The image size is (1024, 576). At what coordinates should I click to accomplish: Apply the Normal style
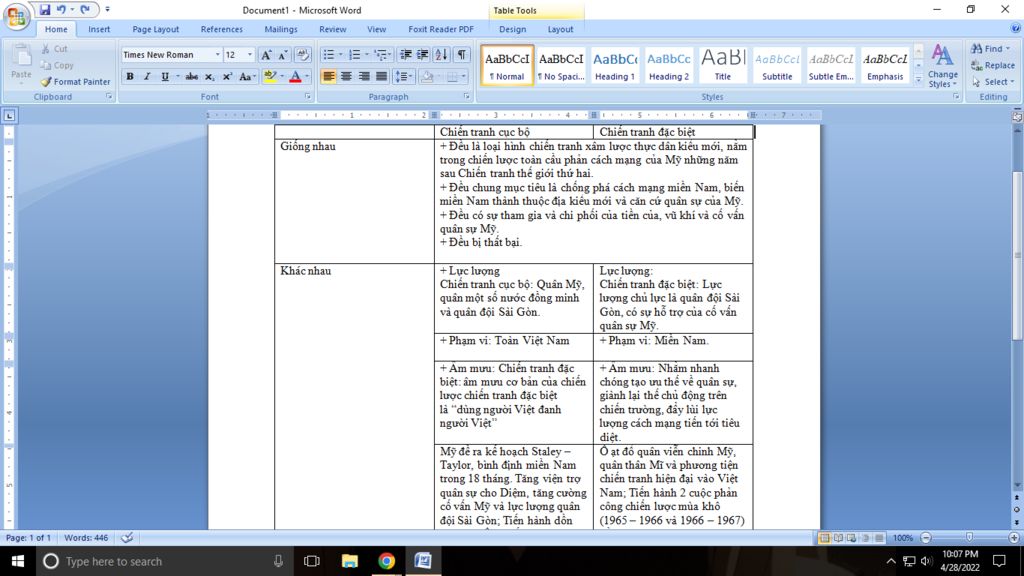click(507, 65)
